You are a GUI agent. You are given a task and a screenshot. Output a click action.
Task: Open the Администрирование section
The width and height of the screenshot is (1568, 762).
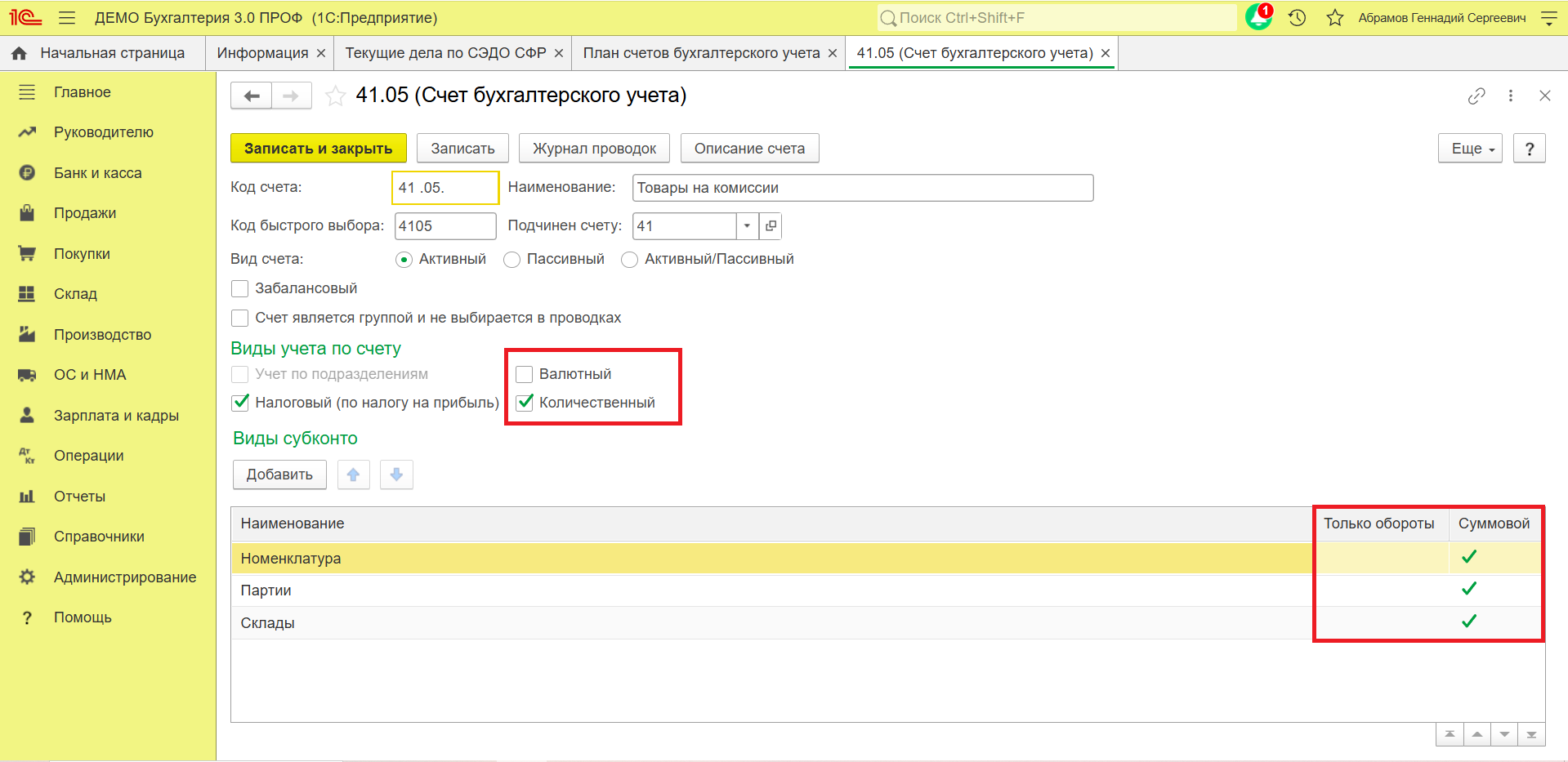tap(108, 577)
